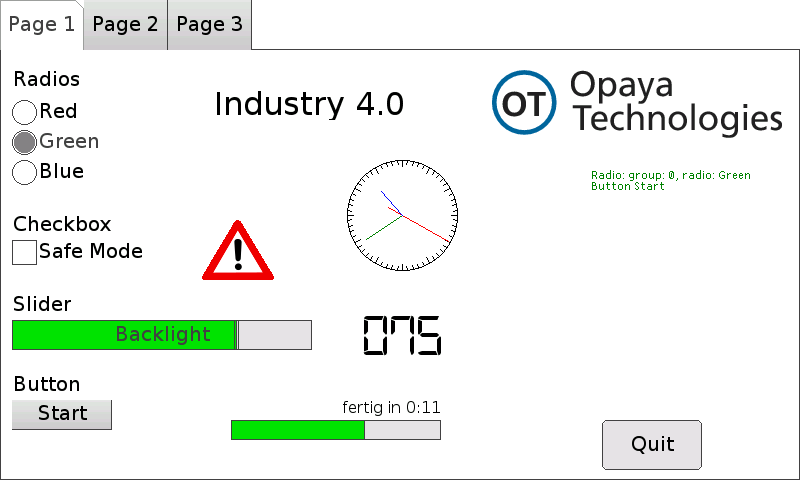Screen dimensions: 800x480
Task: Select the Green radio button
Action: click(24, 142)
